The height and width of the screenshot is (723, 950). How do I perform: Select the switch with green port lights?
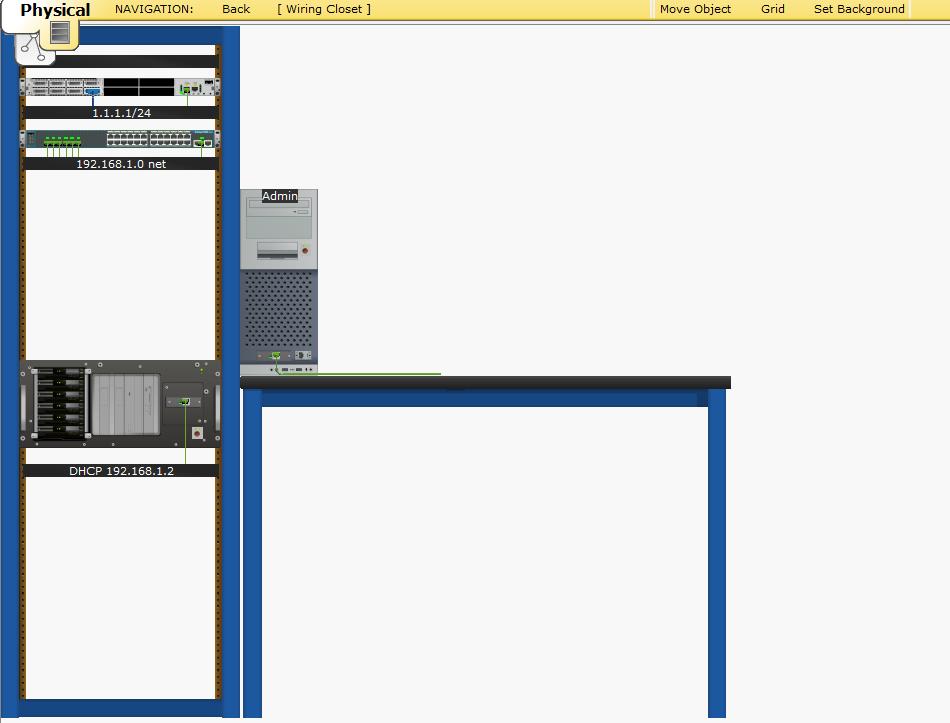[x=120, y=139]
